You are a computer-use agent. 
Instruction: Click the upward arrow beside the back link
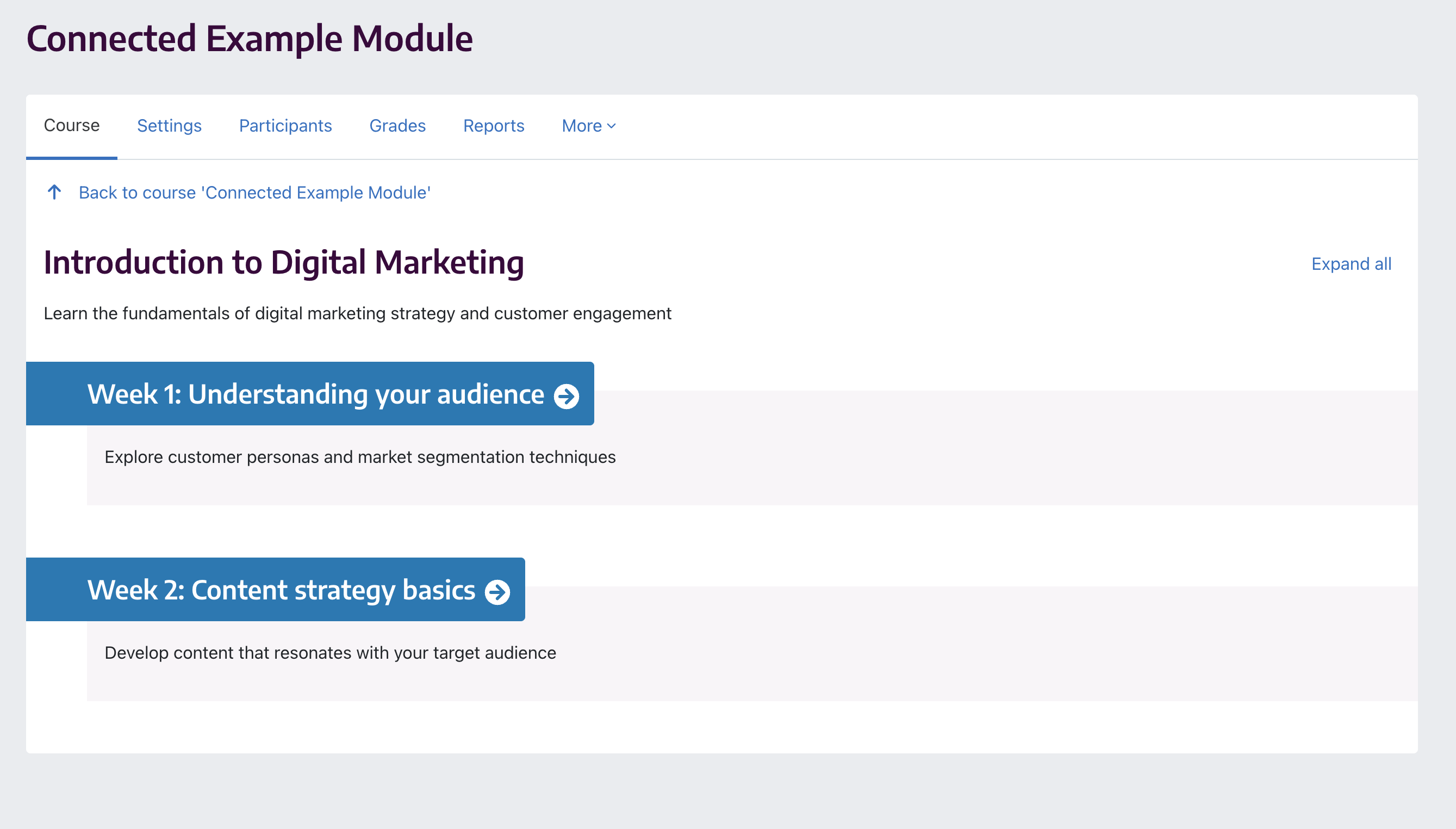coord(54,193)
